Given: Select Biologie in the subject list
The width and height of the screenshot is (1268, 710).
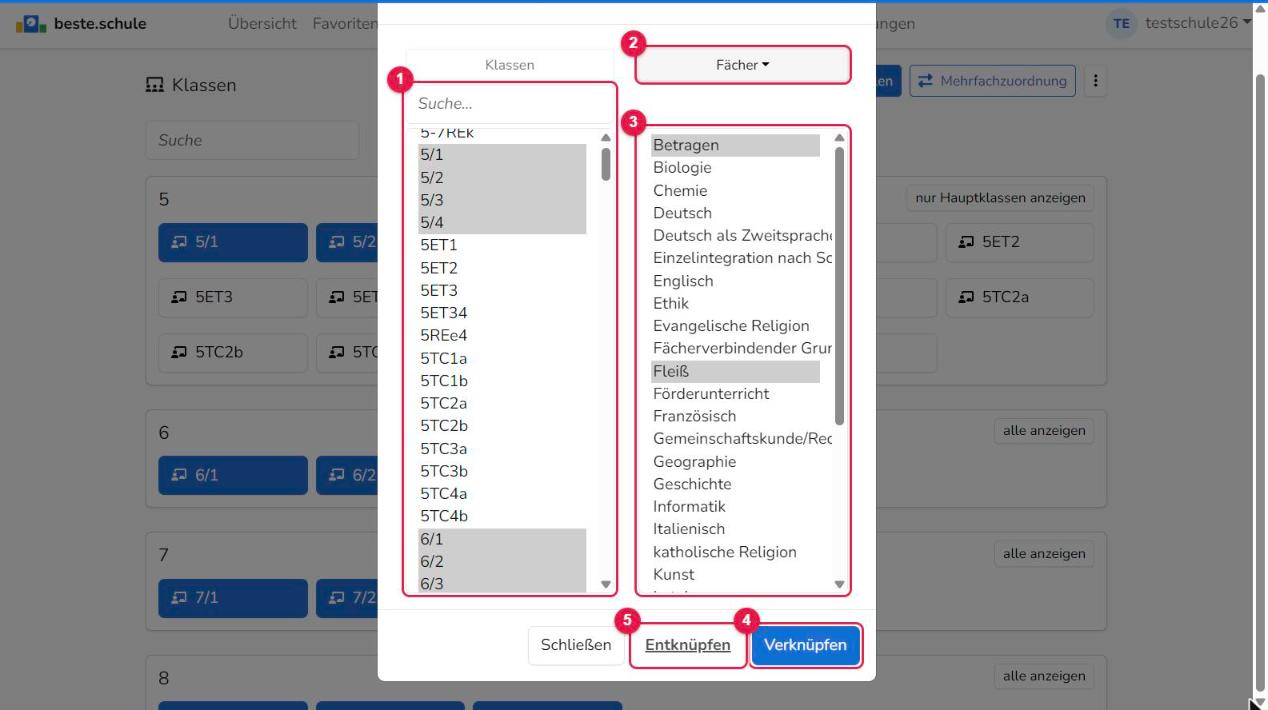Looking at the screenshot, I should pos(735,168).
